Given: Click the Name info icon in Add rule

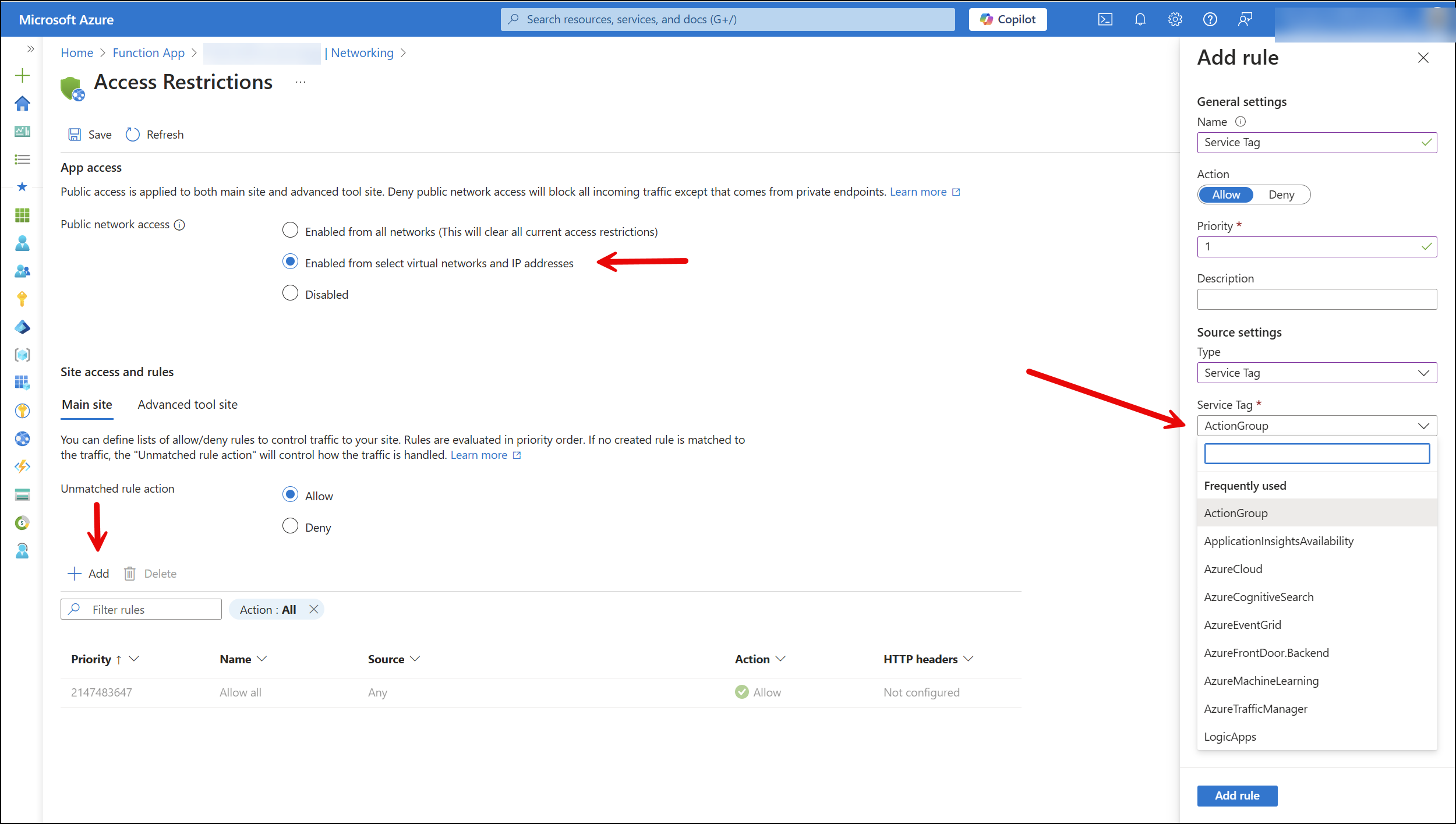Looking at the screenshot, I should click(1241, 122).
